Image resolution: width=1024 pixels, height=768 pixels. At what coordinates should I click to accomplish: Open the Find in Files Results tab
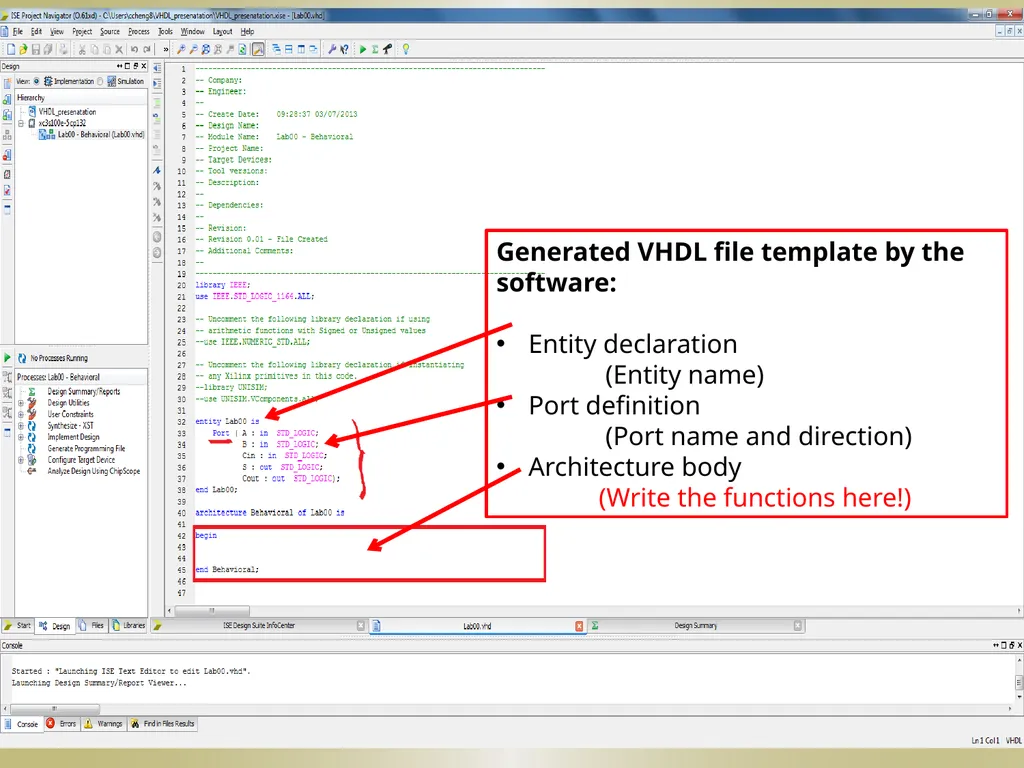[163, 724]
